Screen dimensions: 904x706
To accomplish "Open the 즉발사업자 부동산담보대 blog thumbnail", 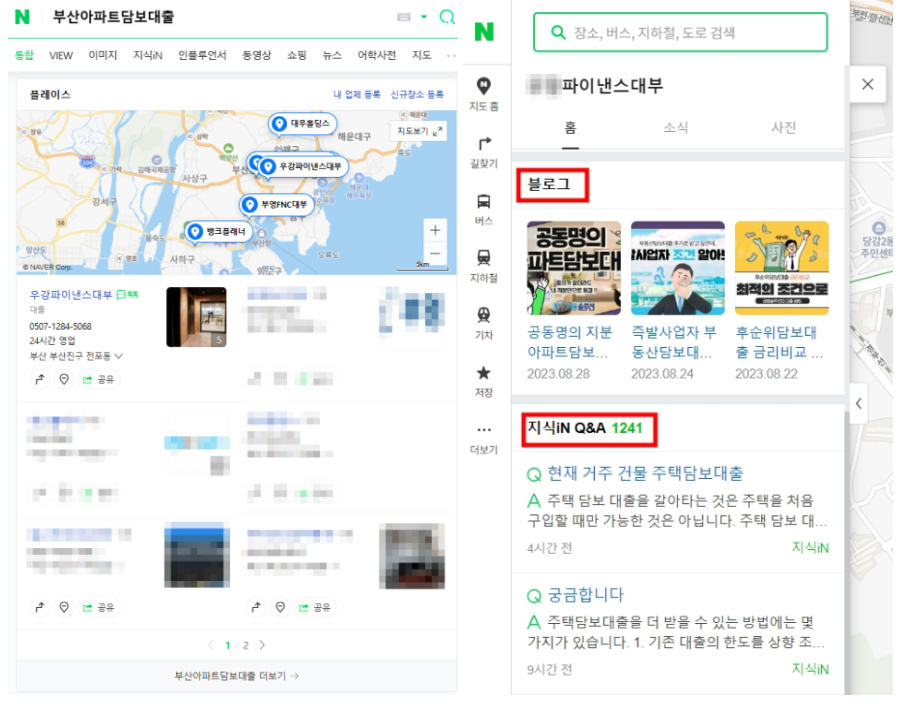I will click(x=677, y=268).
